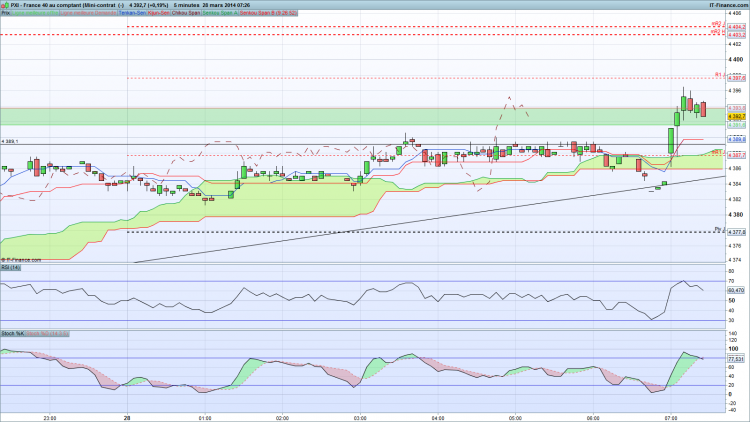Click the RSI current value box 60,470
The width and height of the screenshot is (750, 422).
[x=736, y=290]
